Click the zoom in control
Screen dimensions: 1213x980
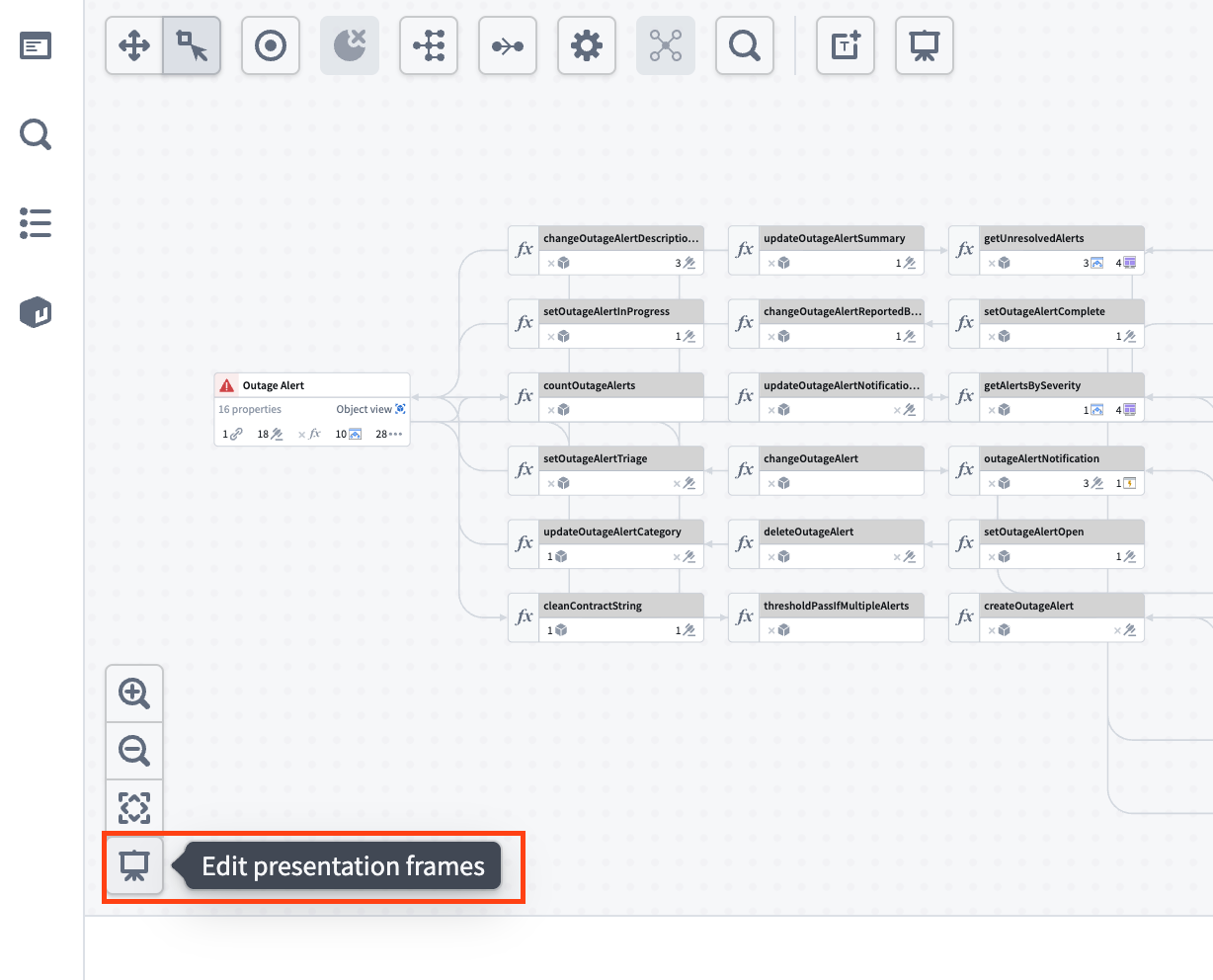(133, 693)
